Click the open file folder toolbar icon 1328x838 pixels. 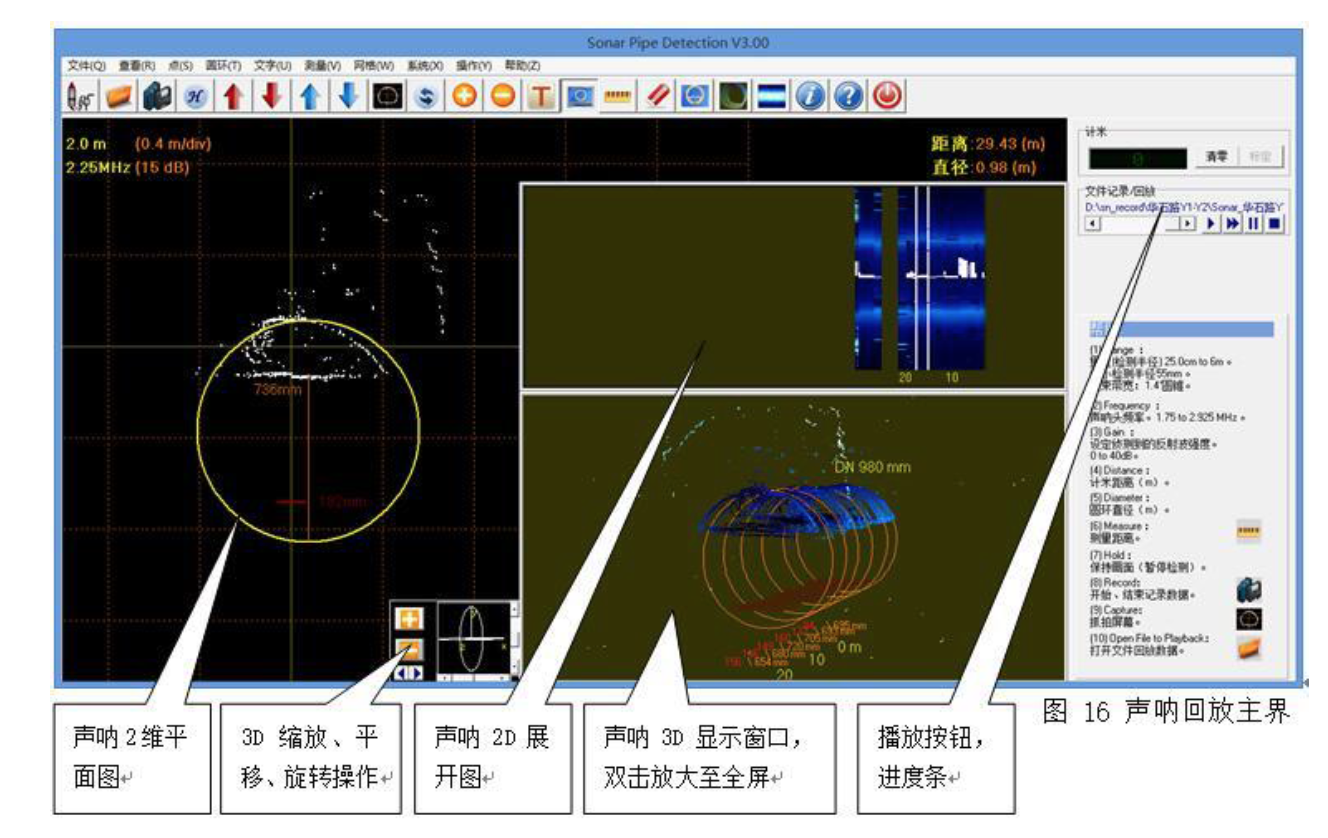tap(119, 96)
